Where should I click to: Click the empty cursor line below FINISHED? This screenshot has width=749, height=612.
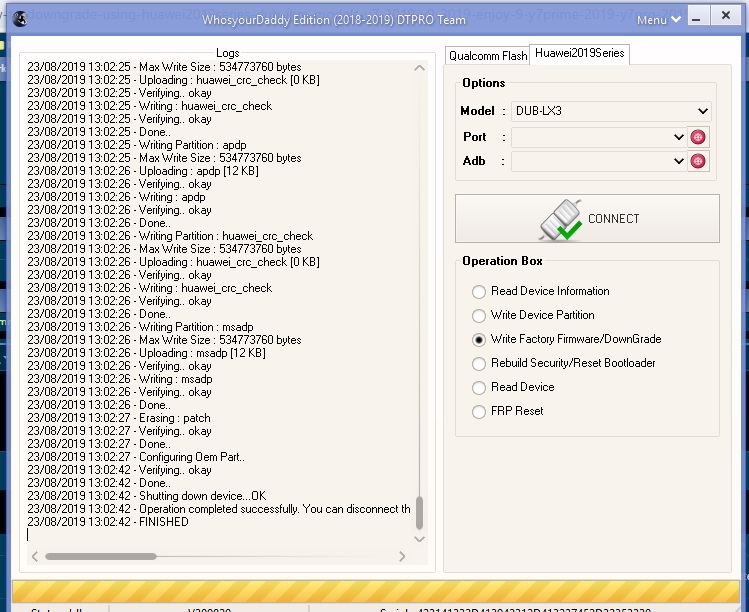[x=219, y=535]
